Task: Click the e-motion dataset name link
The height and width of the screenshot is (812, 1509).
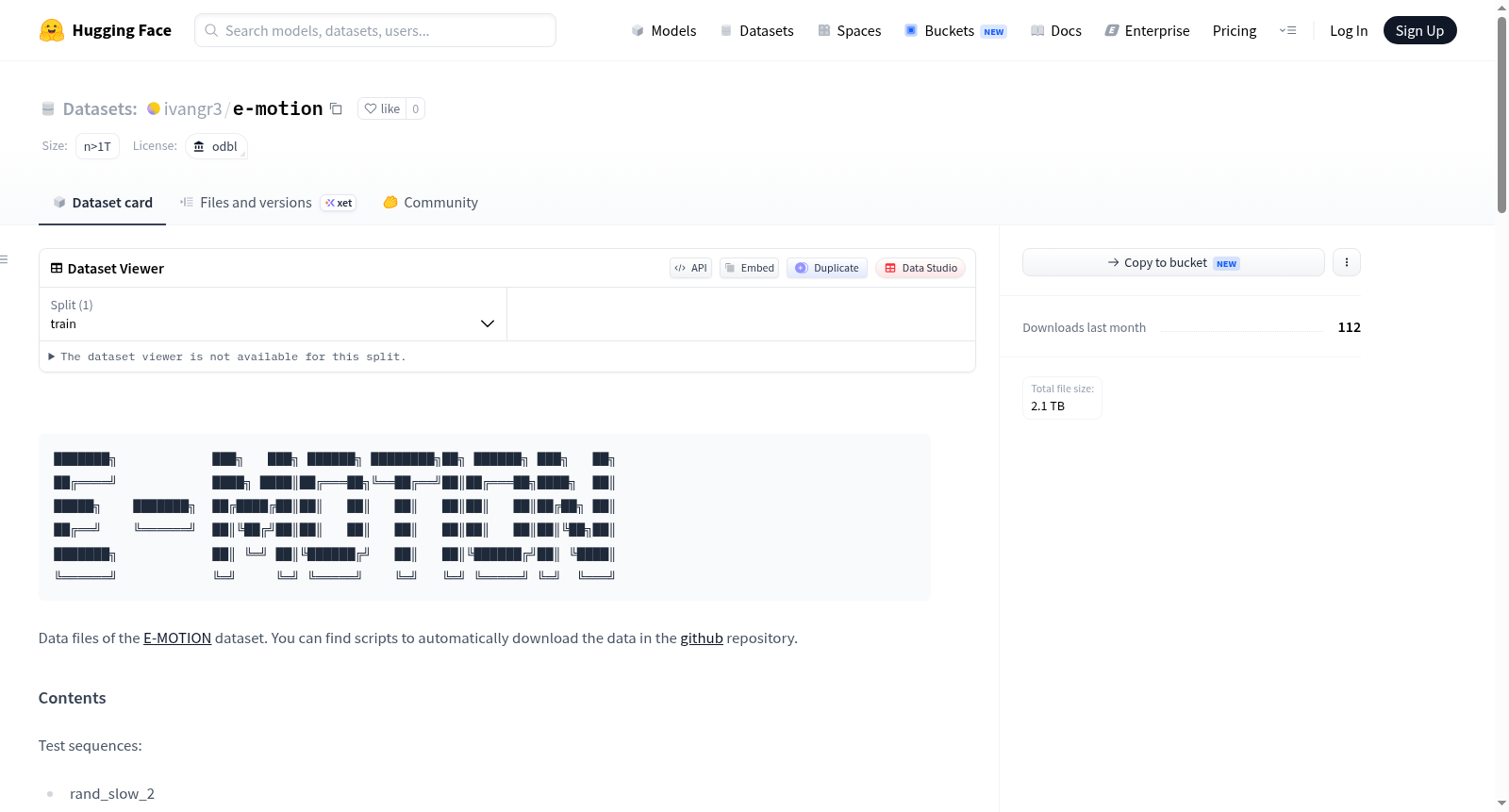Action: click(x=278, y=108)
